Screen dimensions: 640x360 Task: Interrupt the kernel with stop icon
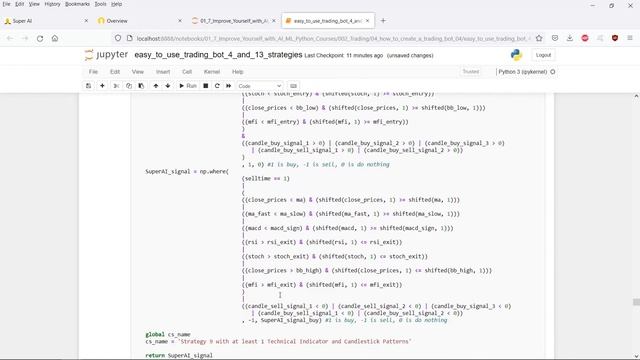pos(206,86)
